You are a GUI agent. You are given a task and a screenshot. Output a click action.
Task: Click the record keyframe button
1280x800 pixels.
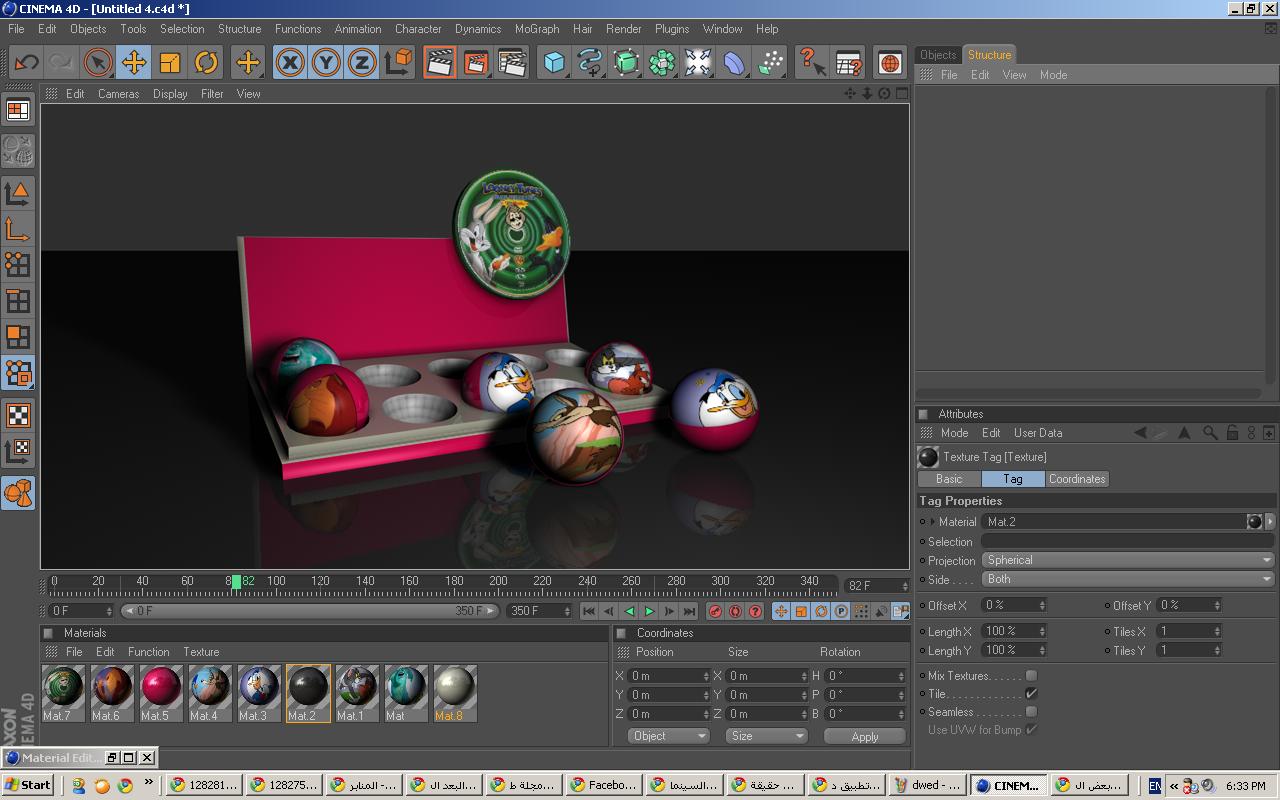click(715, 611)
